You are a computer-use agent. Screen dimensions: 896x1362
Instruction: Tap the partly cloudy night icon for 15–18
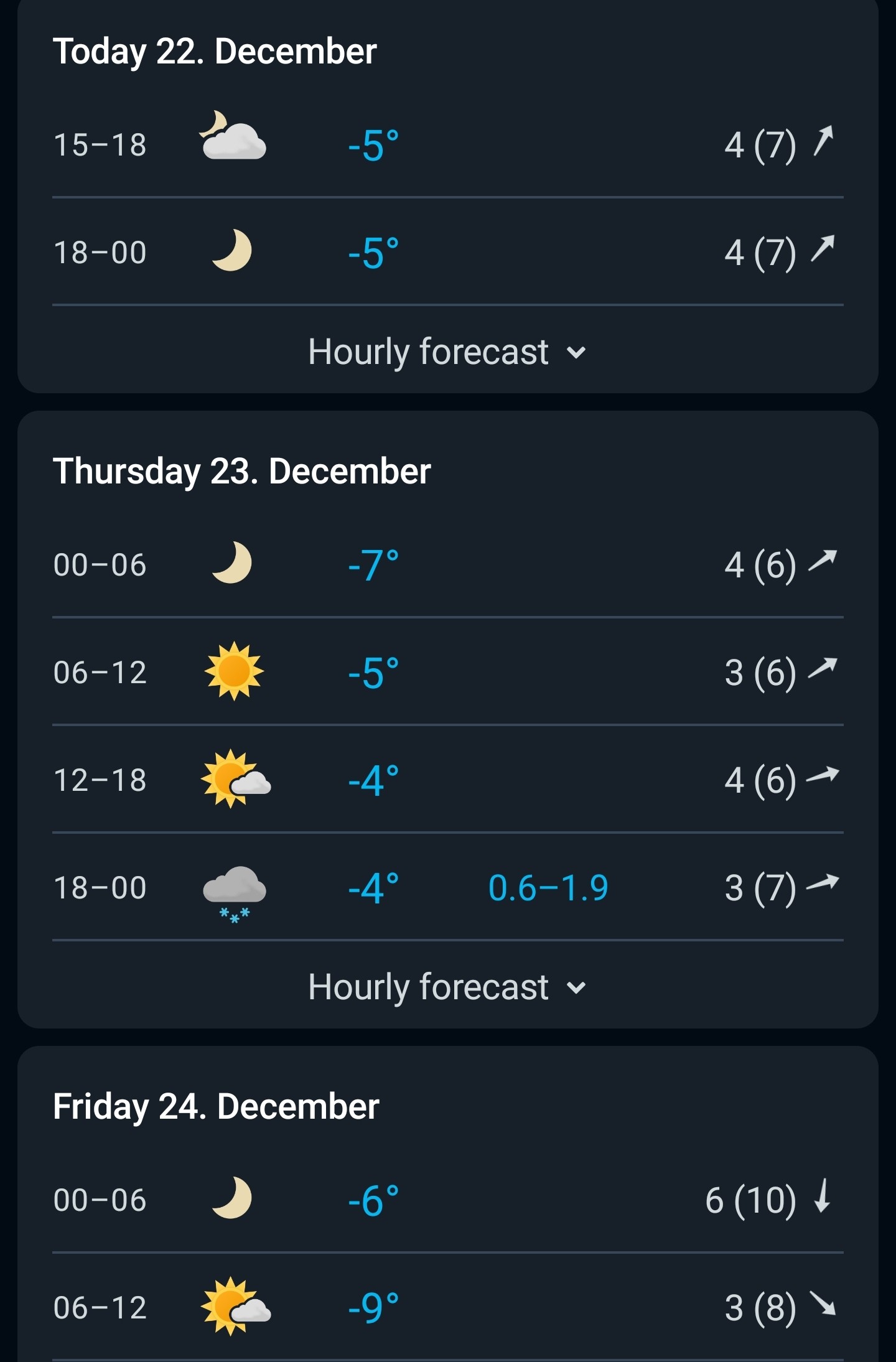click(x=233, y=136)
